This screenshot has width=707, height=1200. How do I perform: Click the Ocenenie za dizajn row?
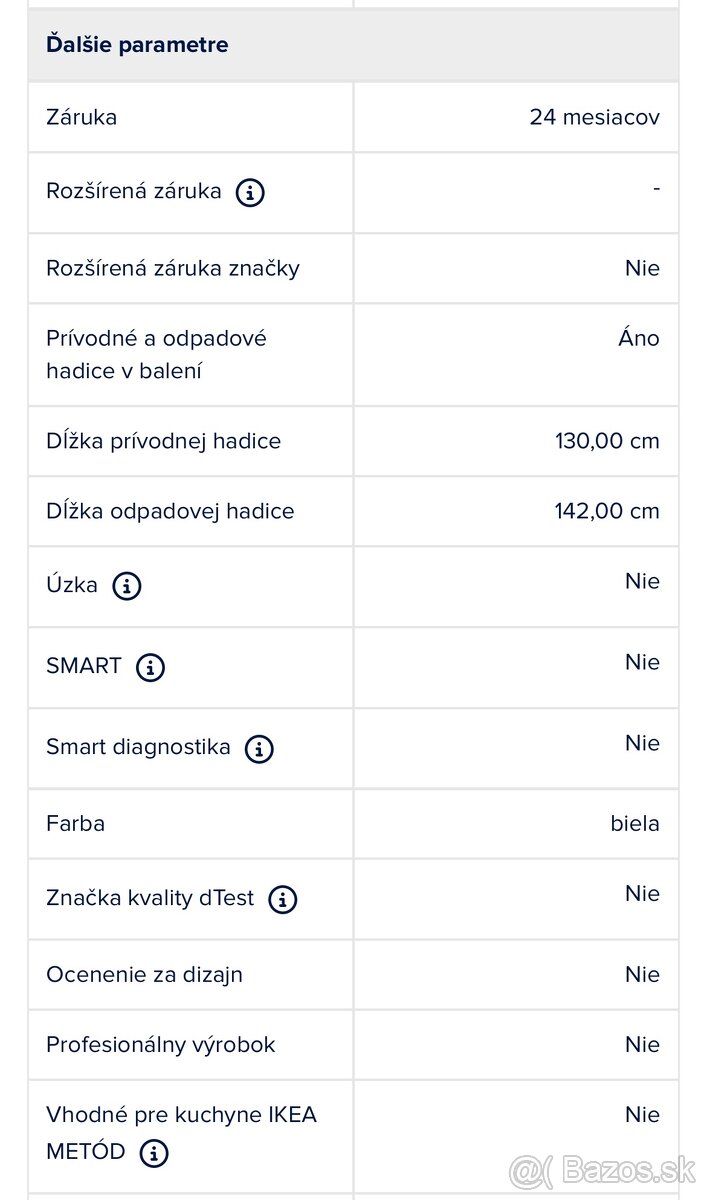[144, 974]
